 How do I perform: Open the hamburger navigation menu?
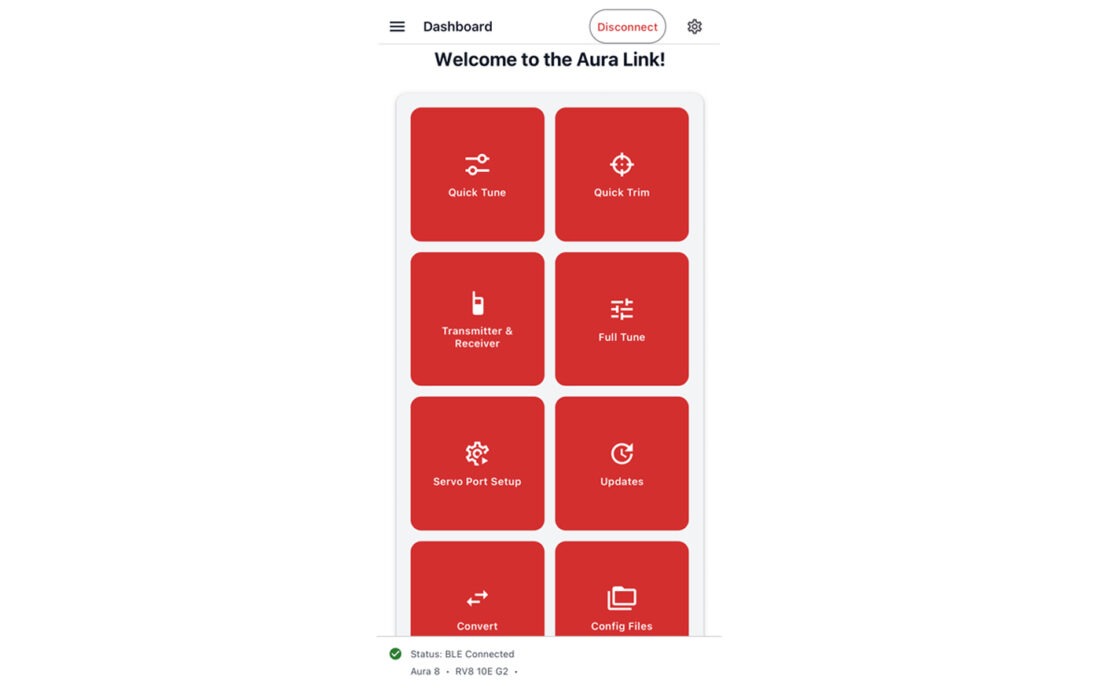coord(397,27)
